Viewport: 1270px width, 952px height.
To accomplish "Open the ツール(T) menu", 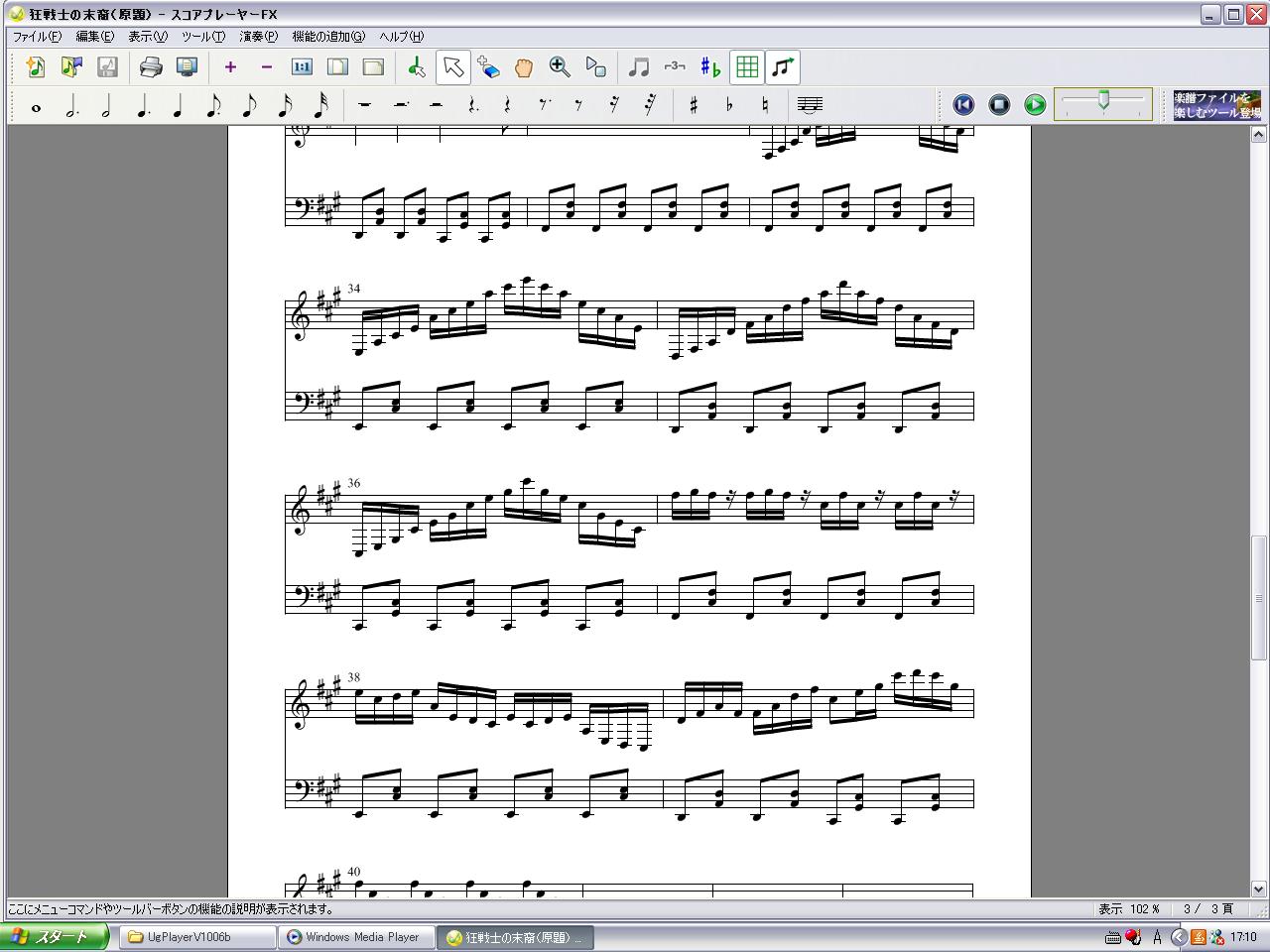I will tap(203, 37).
